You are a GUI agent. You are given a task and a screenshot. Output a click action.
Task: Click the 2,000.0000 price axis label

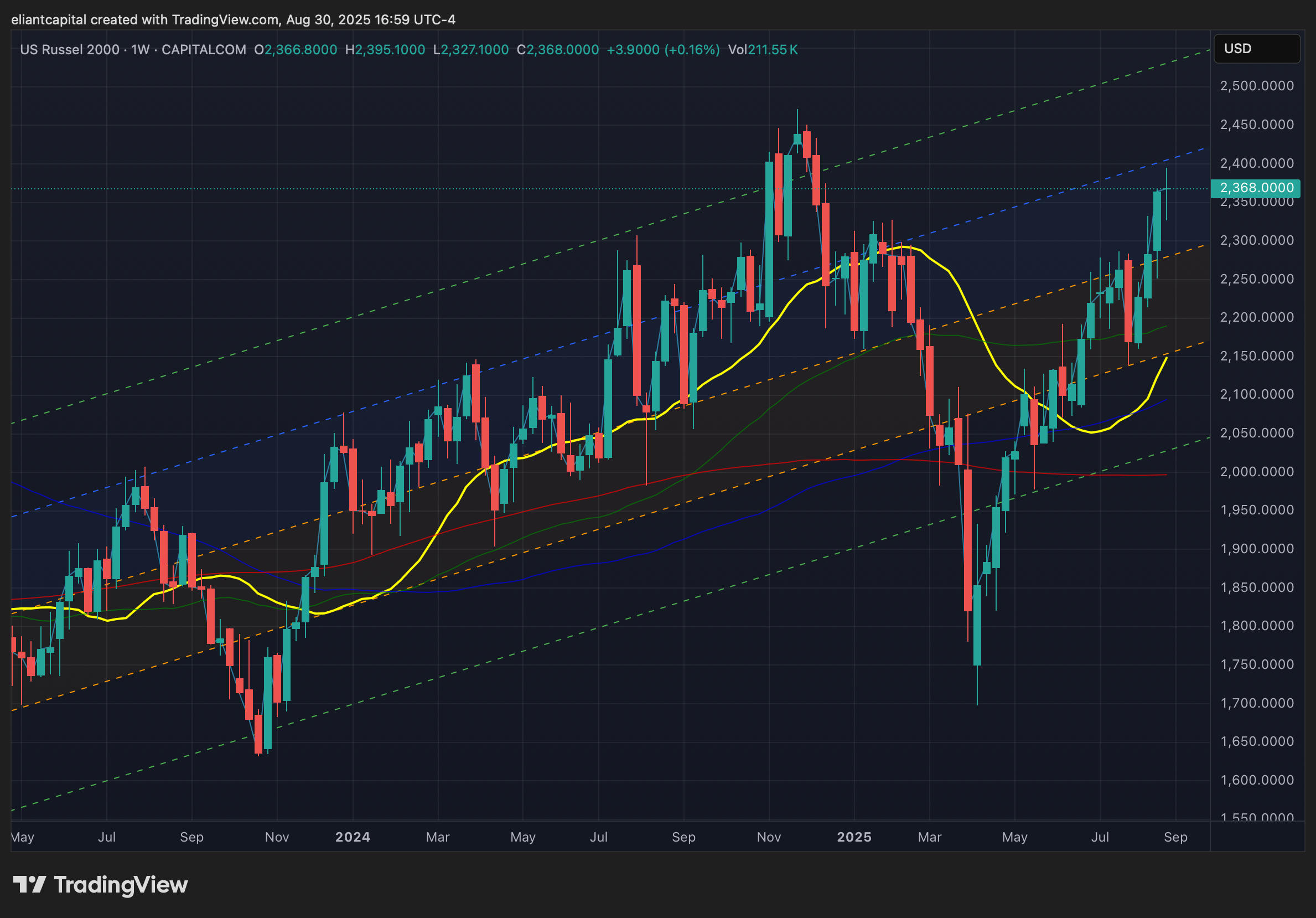pos(1257,472)
